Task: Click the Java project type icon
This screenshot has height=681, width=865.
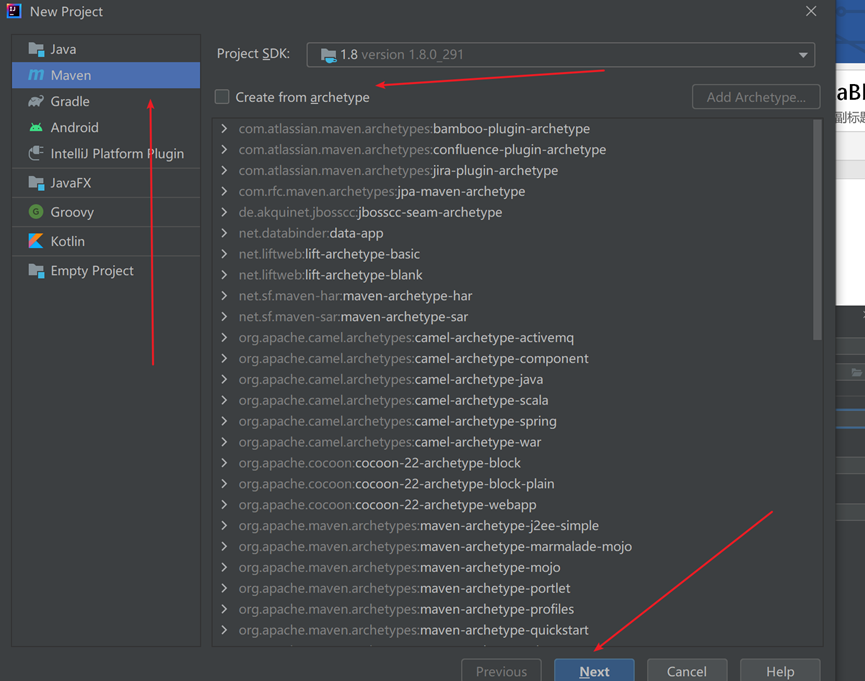Action: (x=36, y=49)
